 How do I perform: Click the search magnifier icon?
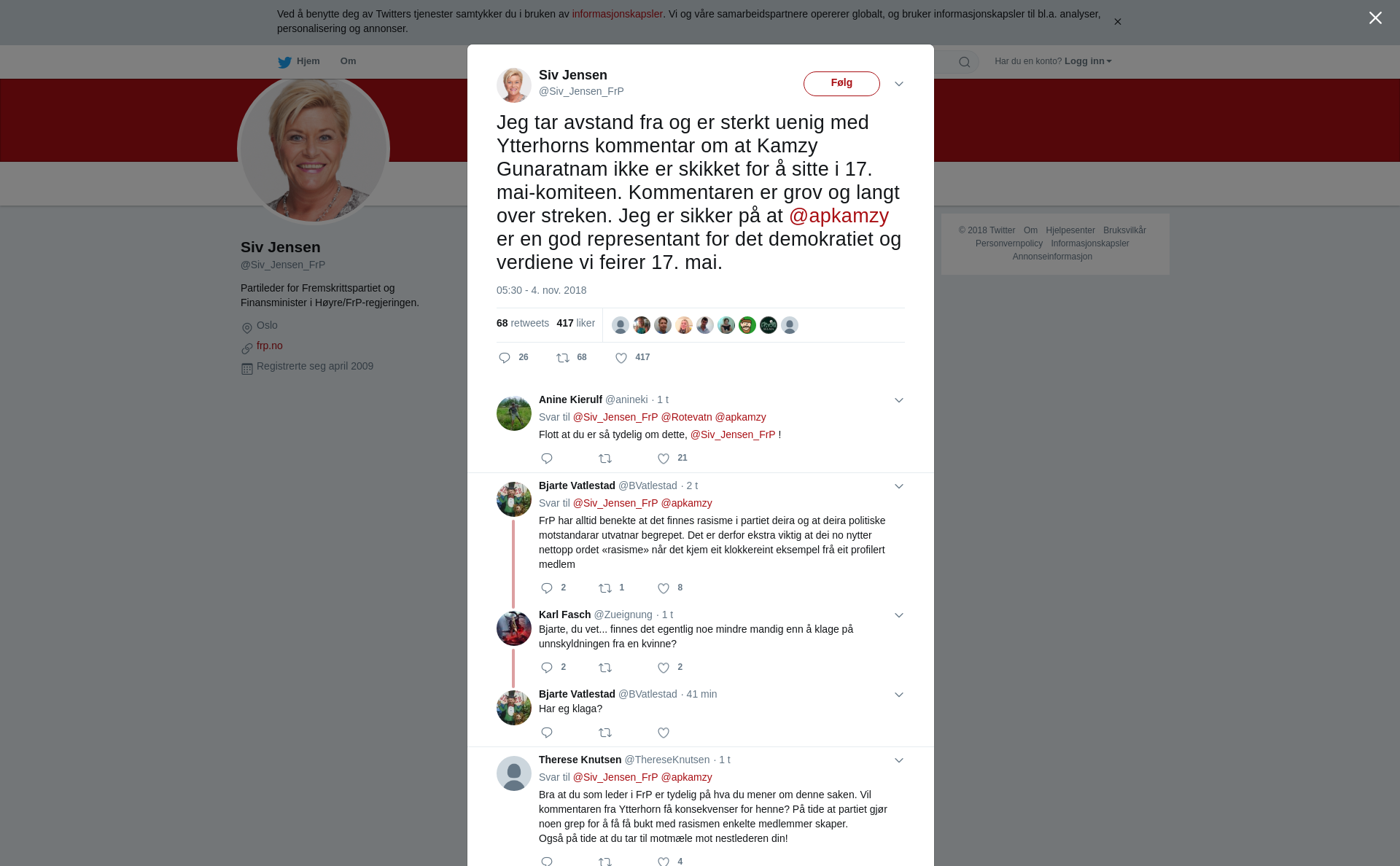(x=965, y=62)
